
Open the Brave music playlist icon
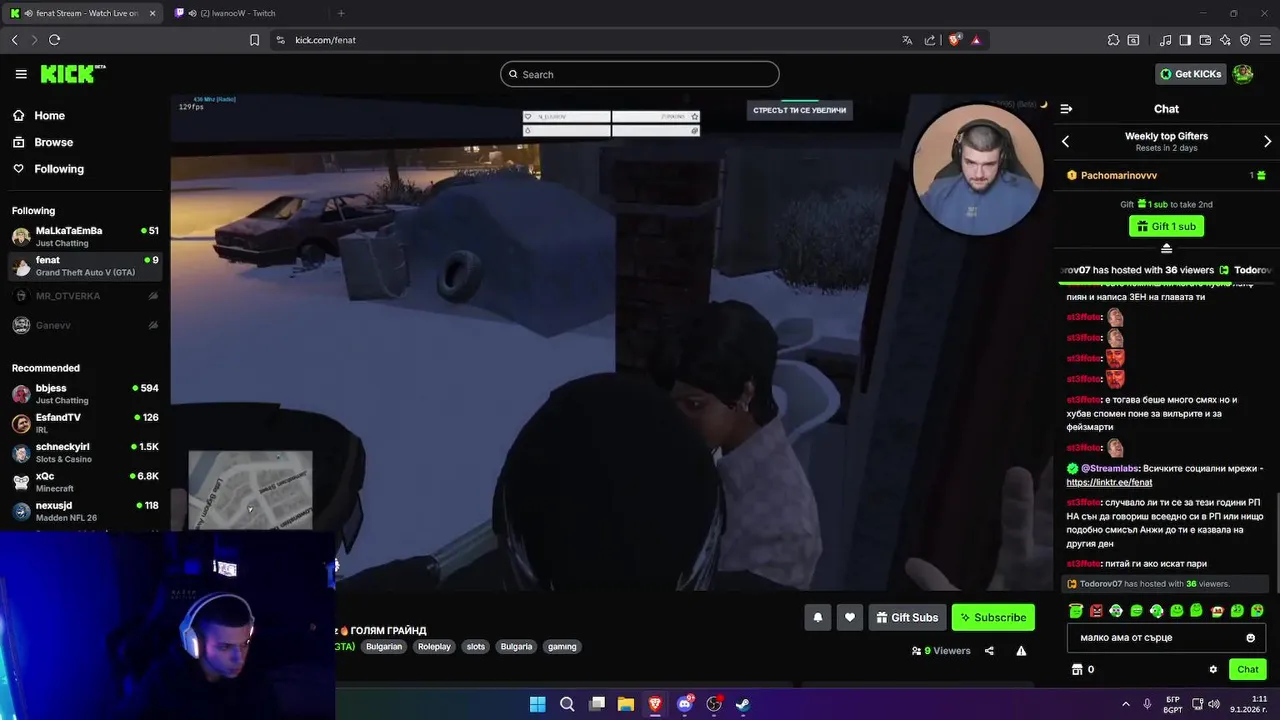point(1165,40)
